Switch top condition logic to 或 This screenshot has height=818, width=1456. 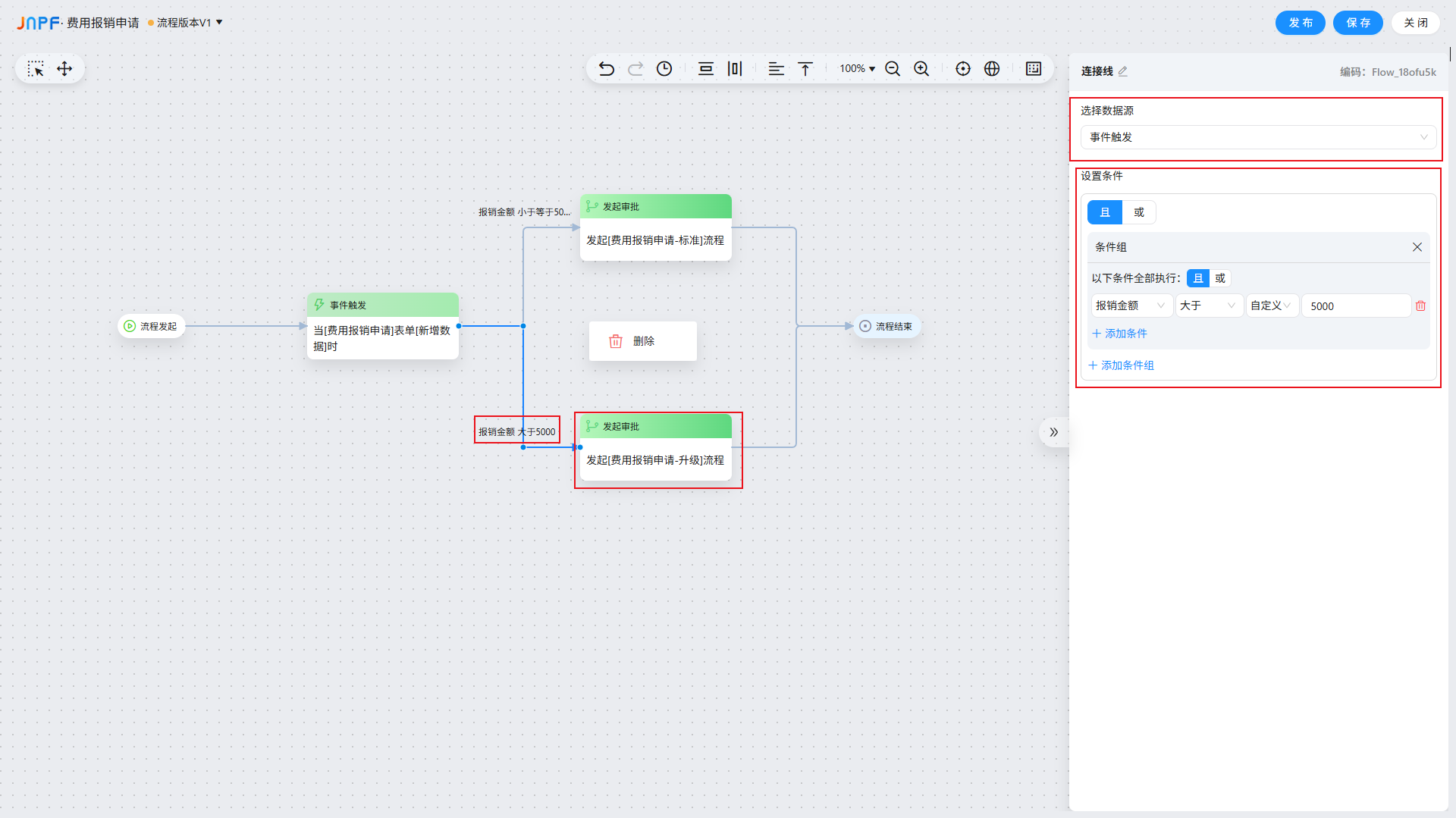click(1139, 212)
